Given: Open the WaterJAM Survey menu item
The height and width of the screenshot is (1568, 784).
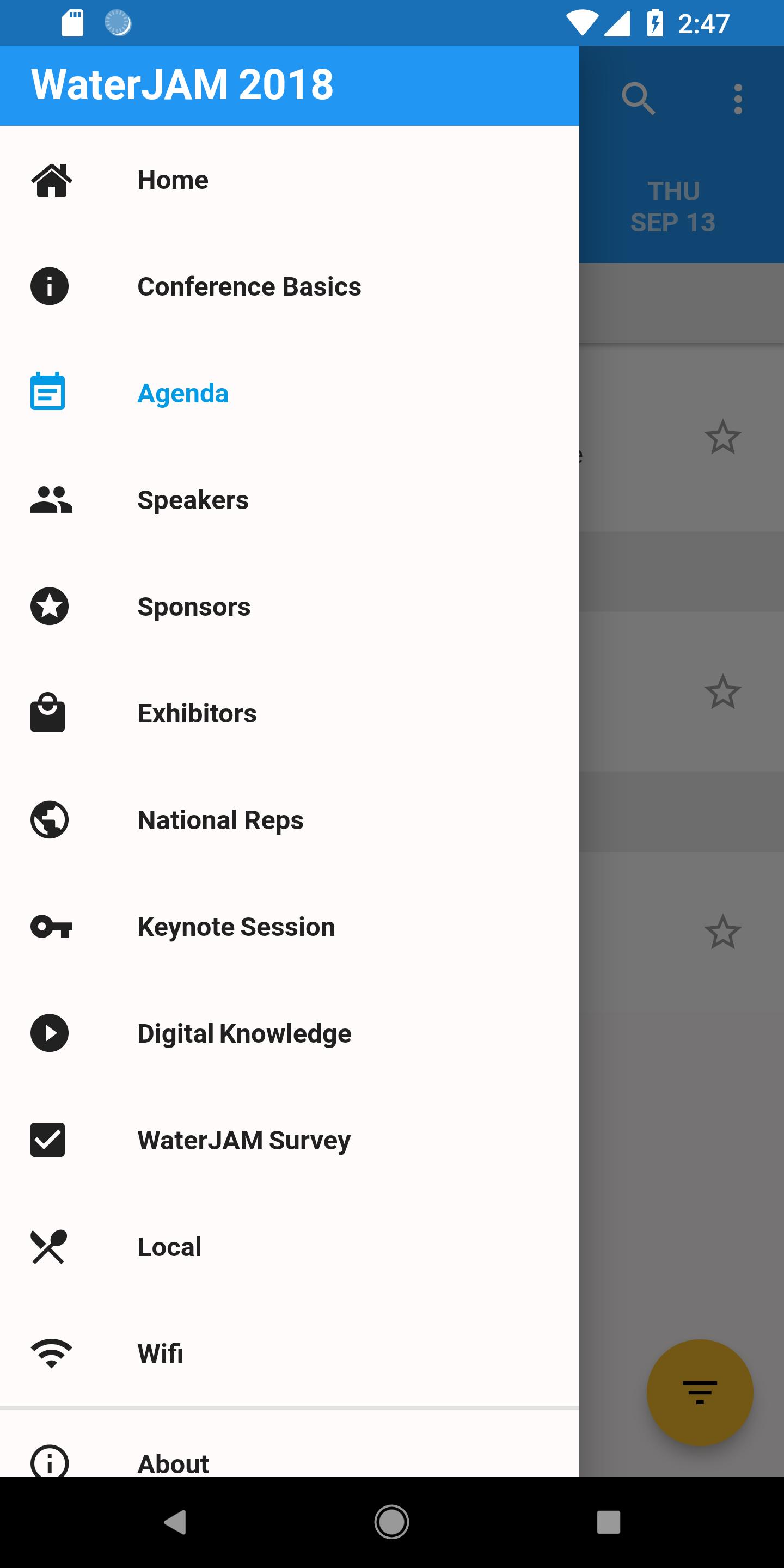Looking at the screenshot, I should click(243, 1140).
